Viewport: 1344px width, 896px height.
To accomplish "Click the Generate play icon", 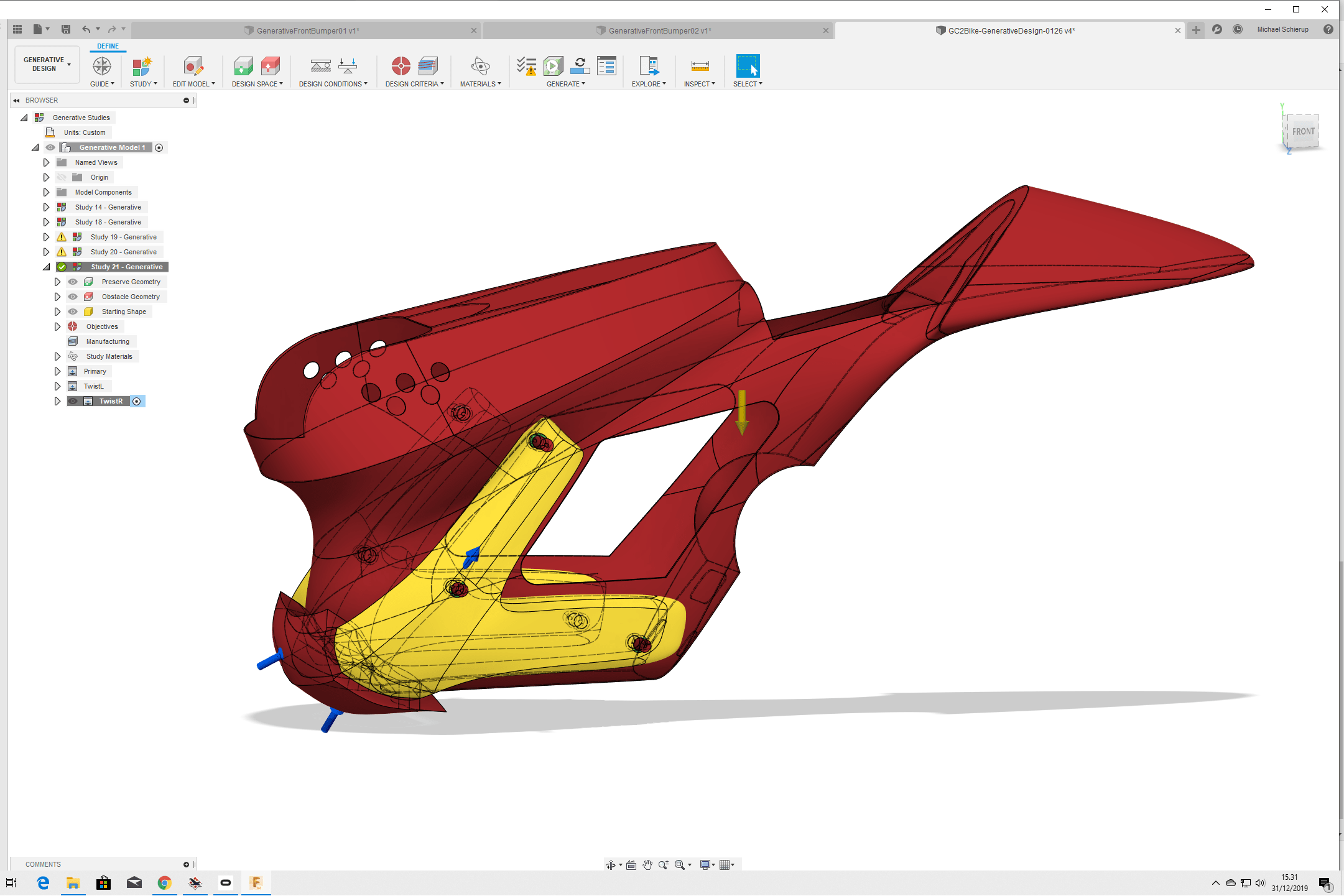I will coord(553,66).
